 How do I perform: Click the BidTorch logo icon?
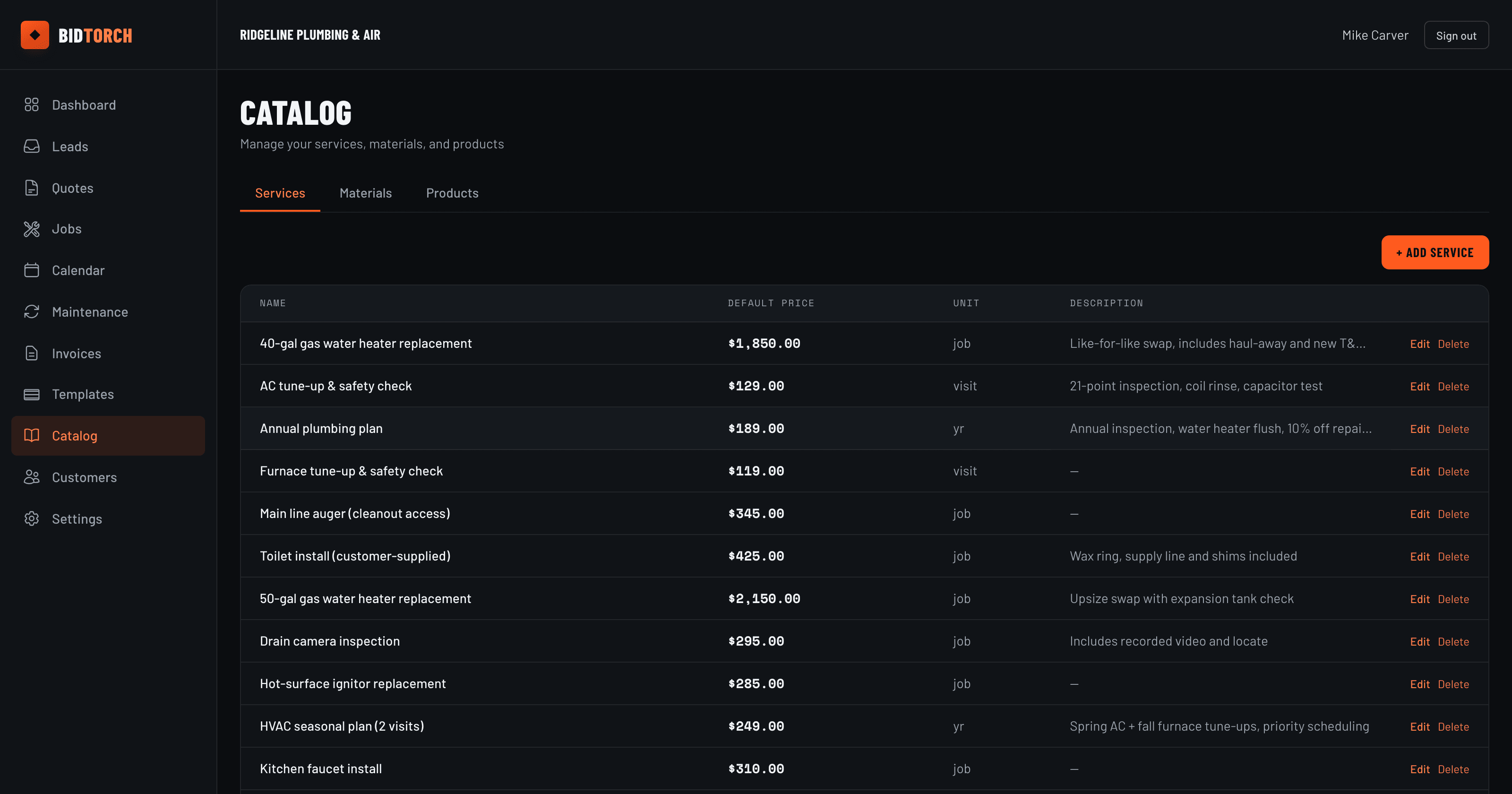click(x=34, y=35)
